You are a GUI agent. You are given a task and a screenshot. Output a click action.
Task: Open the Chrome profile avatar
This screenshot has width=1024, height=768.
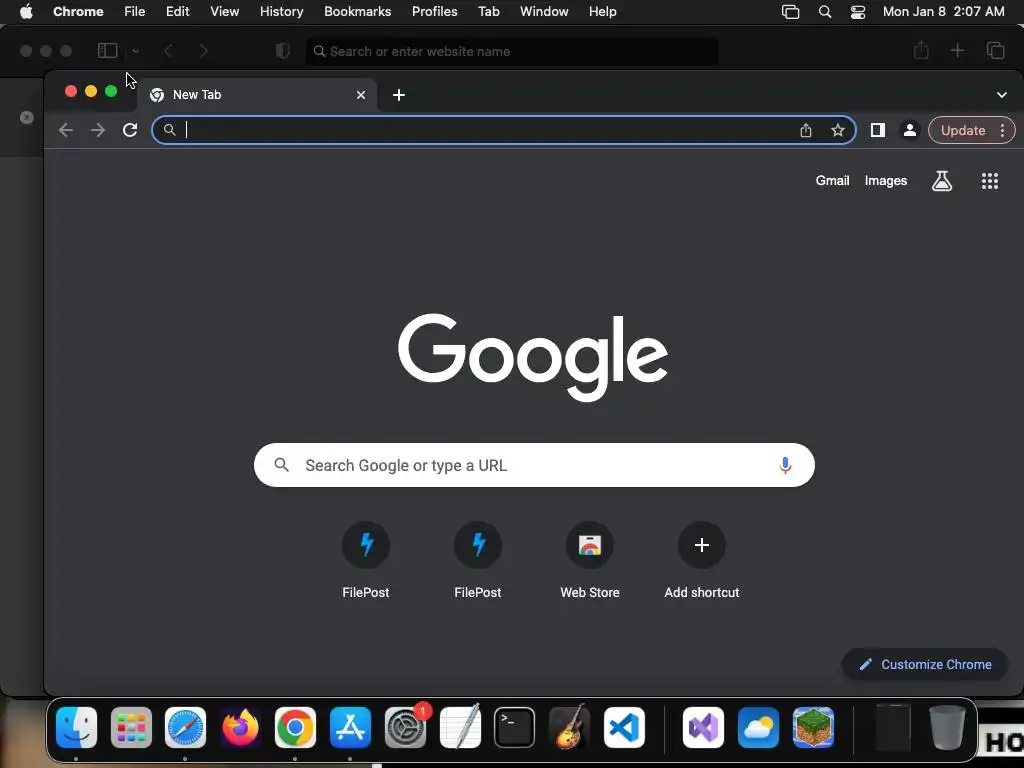(910, 131)
